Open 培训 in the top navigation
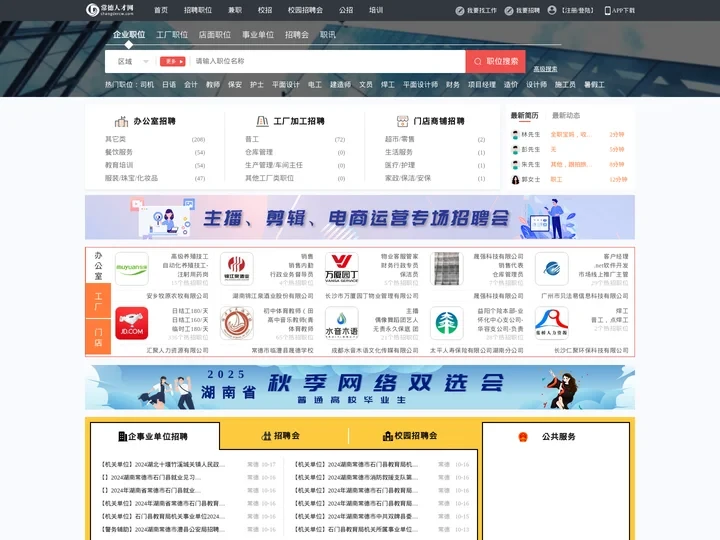Screen dimensions: 720x540 [376, 10]
